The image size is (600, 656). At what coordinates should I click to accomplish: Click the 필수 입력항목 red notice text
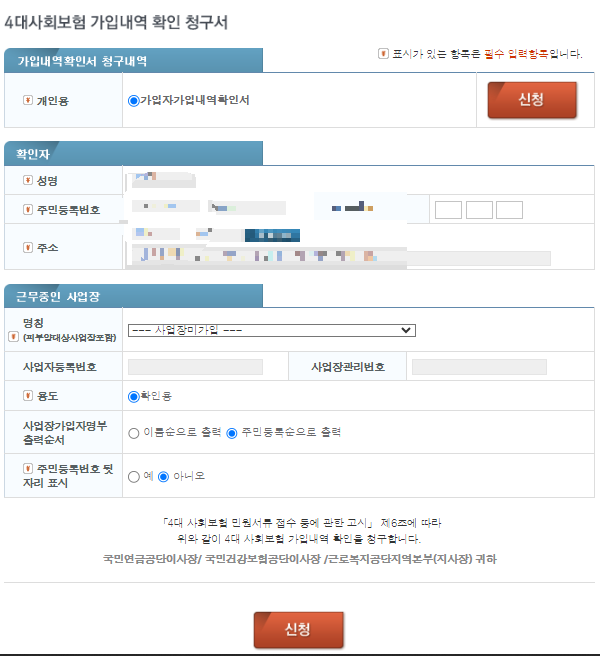click(516, 54)
